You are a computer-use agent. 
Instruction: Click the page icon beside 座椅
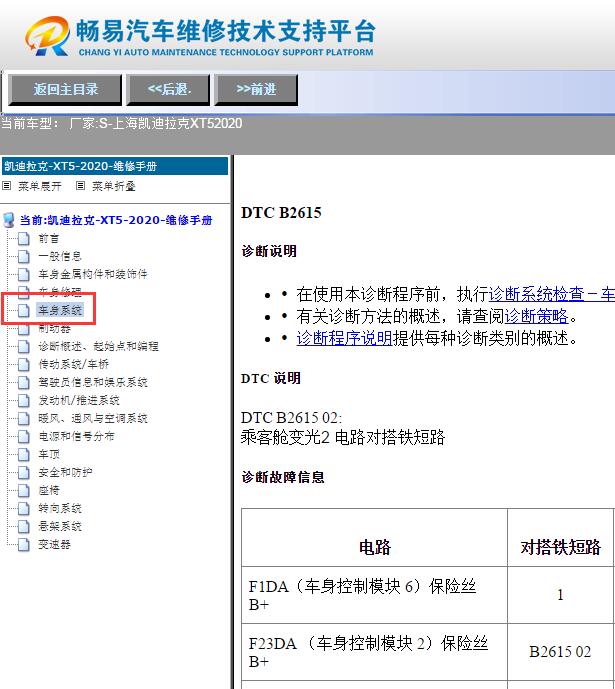(x=24, y=491)
